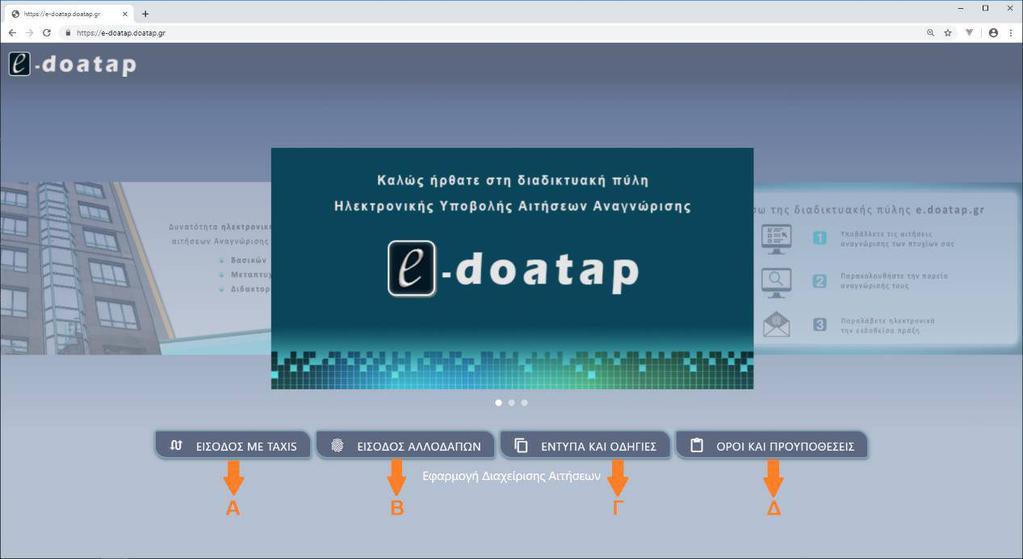The width and height of the screenshot is (1023, 559).
Task: Click the ΕΙΣΟΔΟΣ ΜΕ TAXIS button
Action: click(233, 446)
